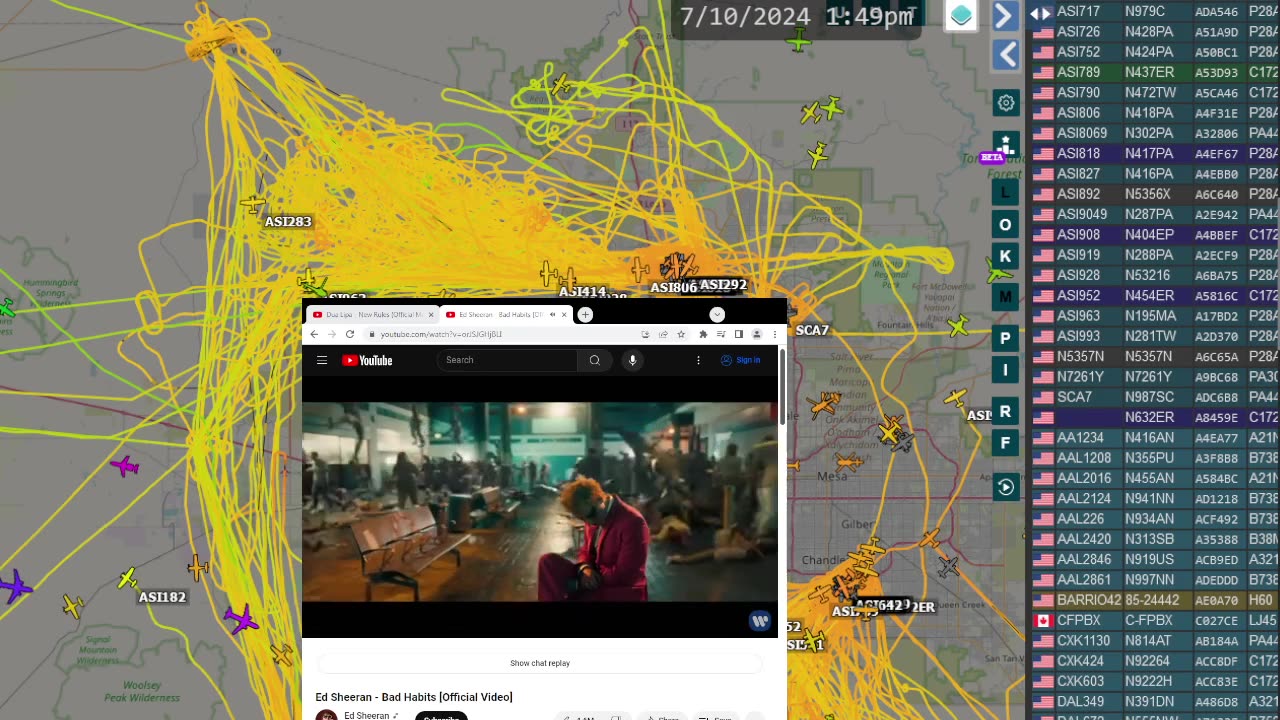Click the SCA7 label on the map
The height and width of the screenshot is (720, 1280).
pyautogui.click(x=812, y=330)
